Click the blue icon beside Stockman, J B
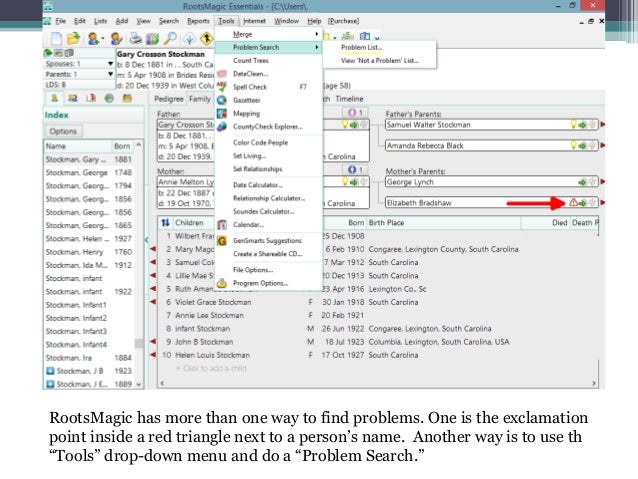The height and width of the screenshot is (479, 638). pyautogui.click(x=50, y=371)
